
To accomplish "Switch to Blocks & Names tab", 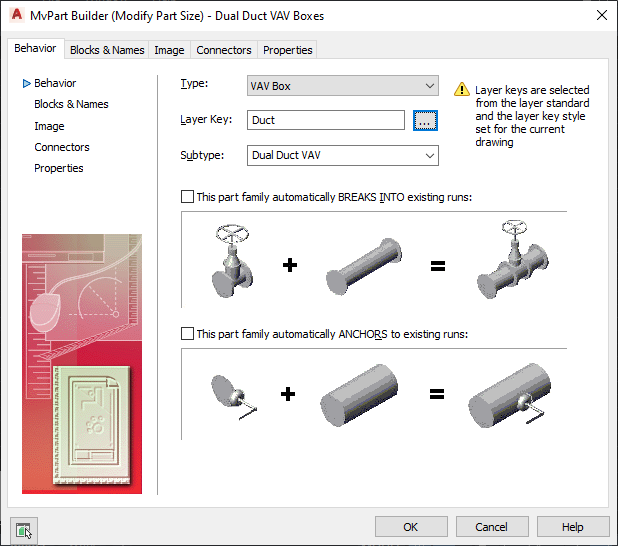I will 107,50.
